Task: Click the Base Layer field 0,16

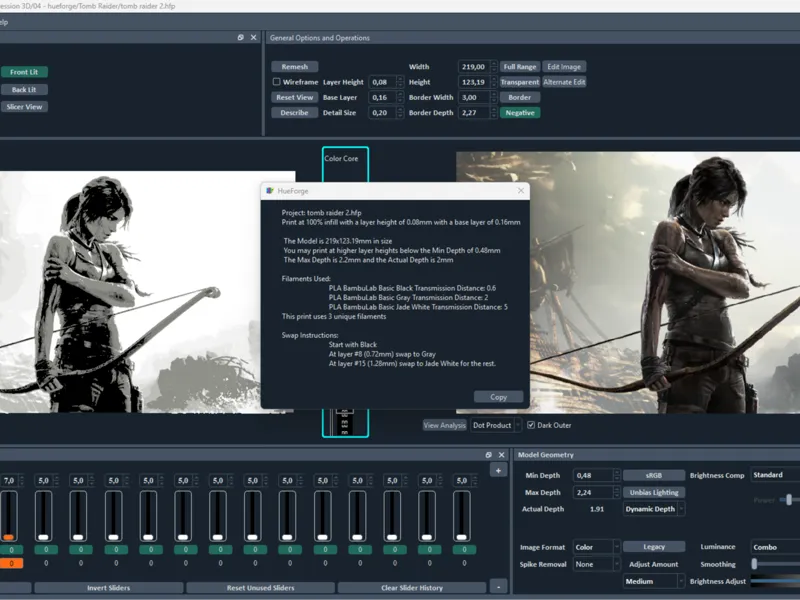Action: click(382, 97)
